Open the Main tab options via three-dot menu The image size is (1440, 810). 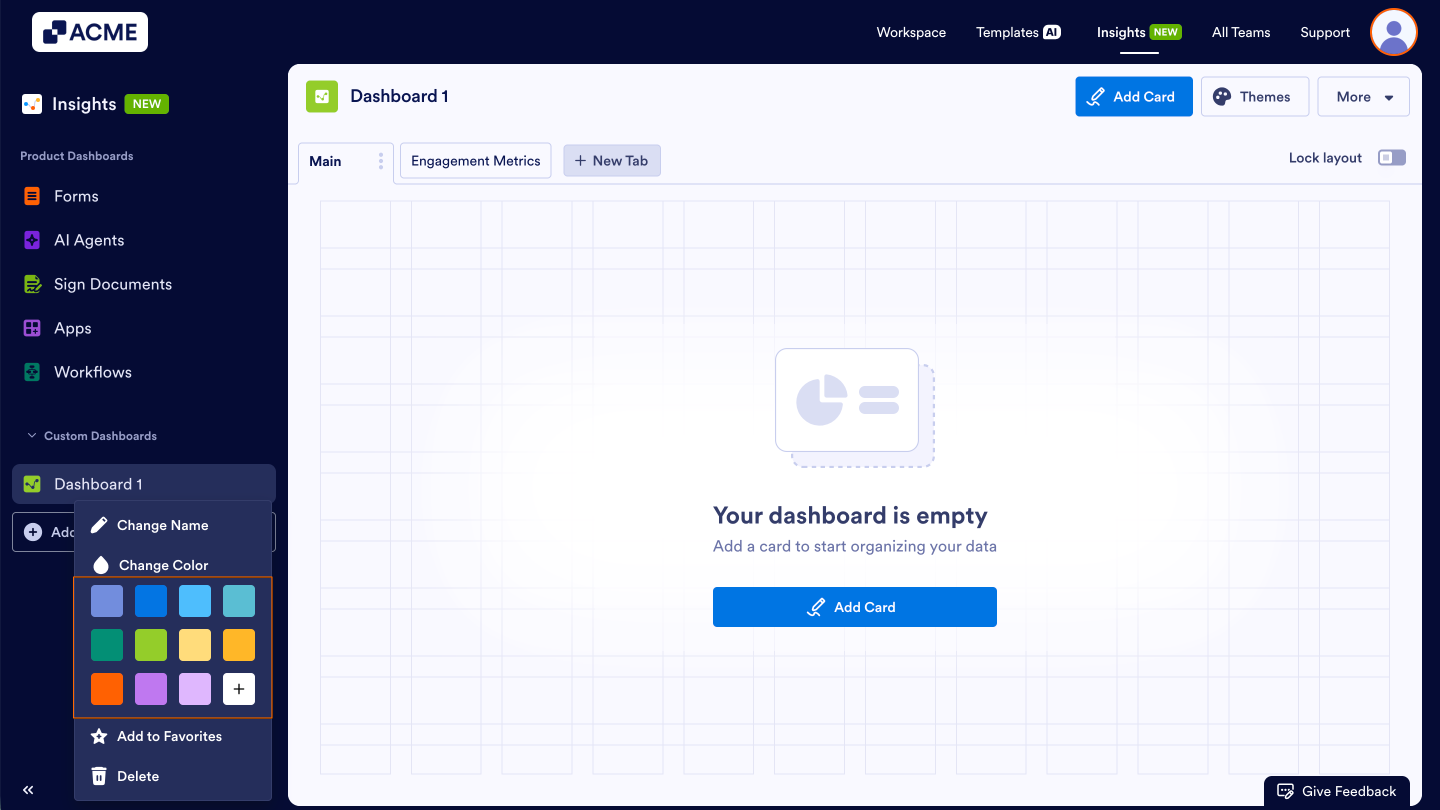[x=379, y=161]
